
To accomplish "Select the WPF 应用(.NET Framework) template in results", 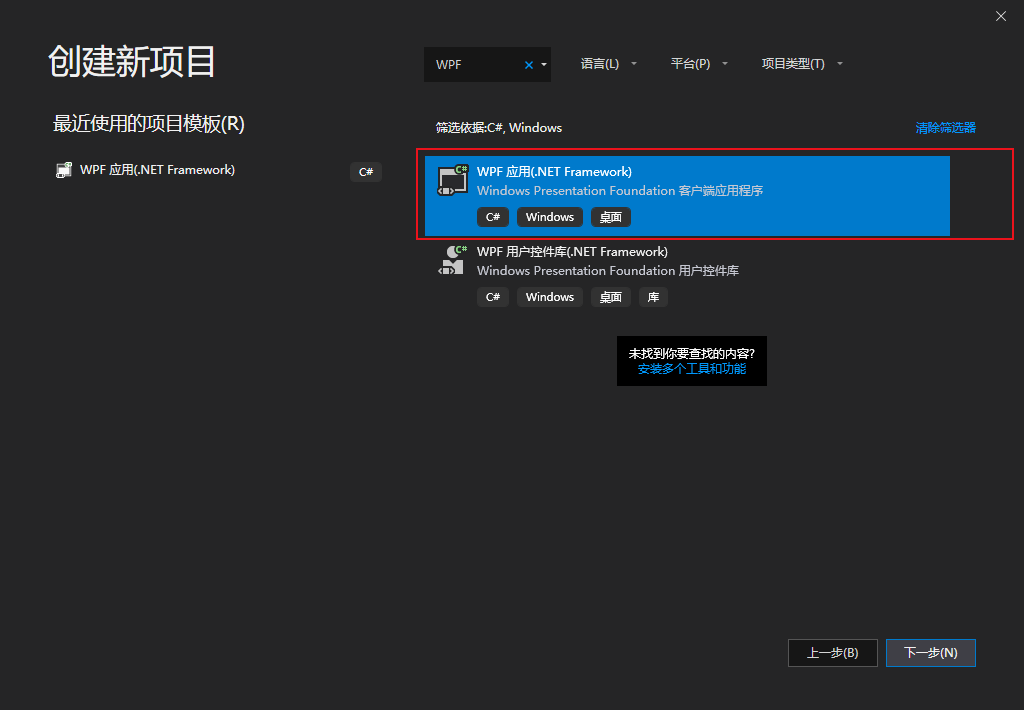I will pos(687,195).
